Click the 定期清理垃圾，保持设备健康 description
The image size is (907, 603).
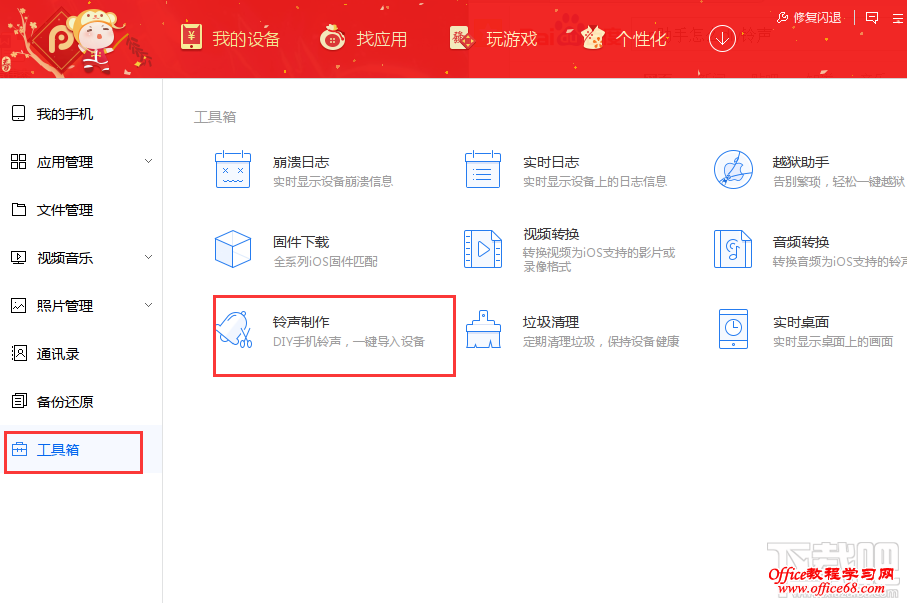(x=601, y=341)
